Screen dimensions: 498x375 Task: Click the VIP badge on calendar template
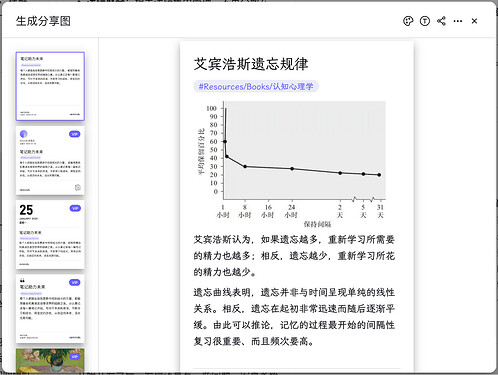point(75,208)
